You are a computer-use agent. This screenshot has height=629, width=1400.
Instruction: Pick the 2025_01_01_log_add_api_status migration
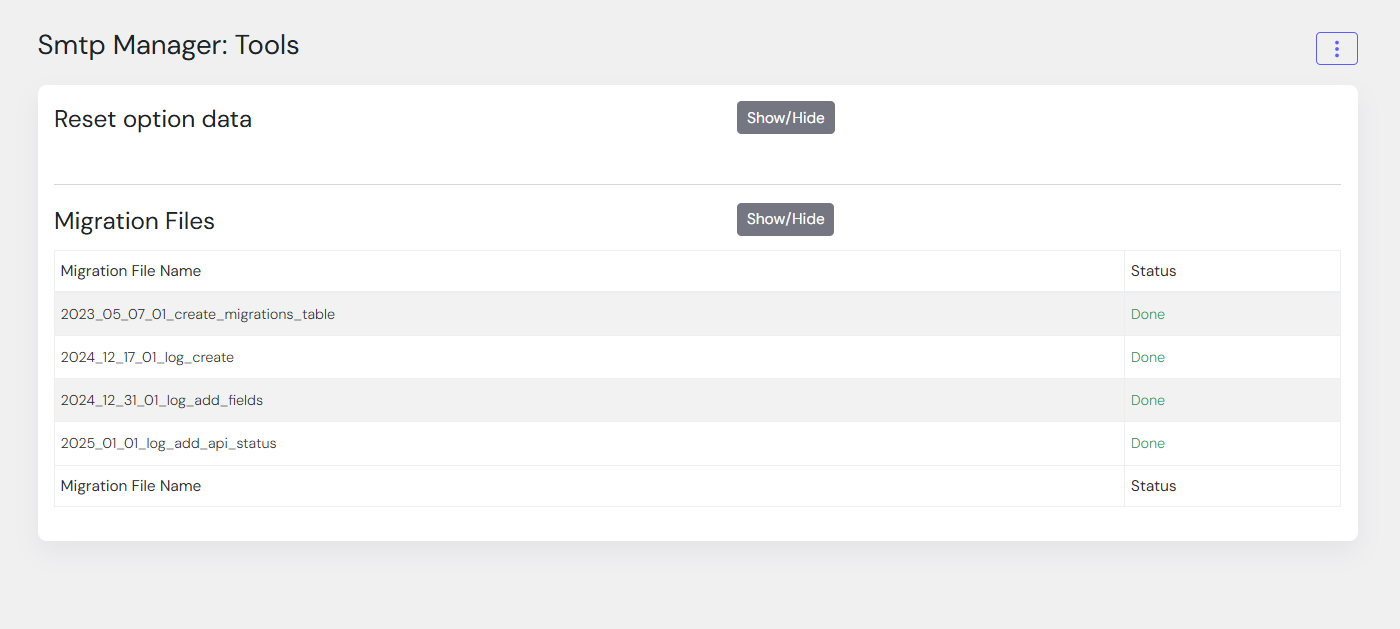(168, 443)
